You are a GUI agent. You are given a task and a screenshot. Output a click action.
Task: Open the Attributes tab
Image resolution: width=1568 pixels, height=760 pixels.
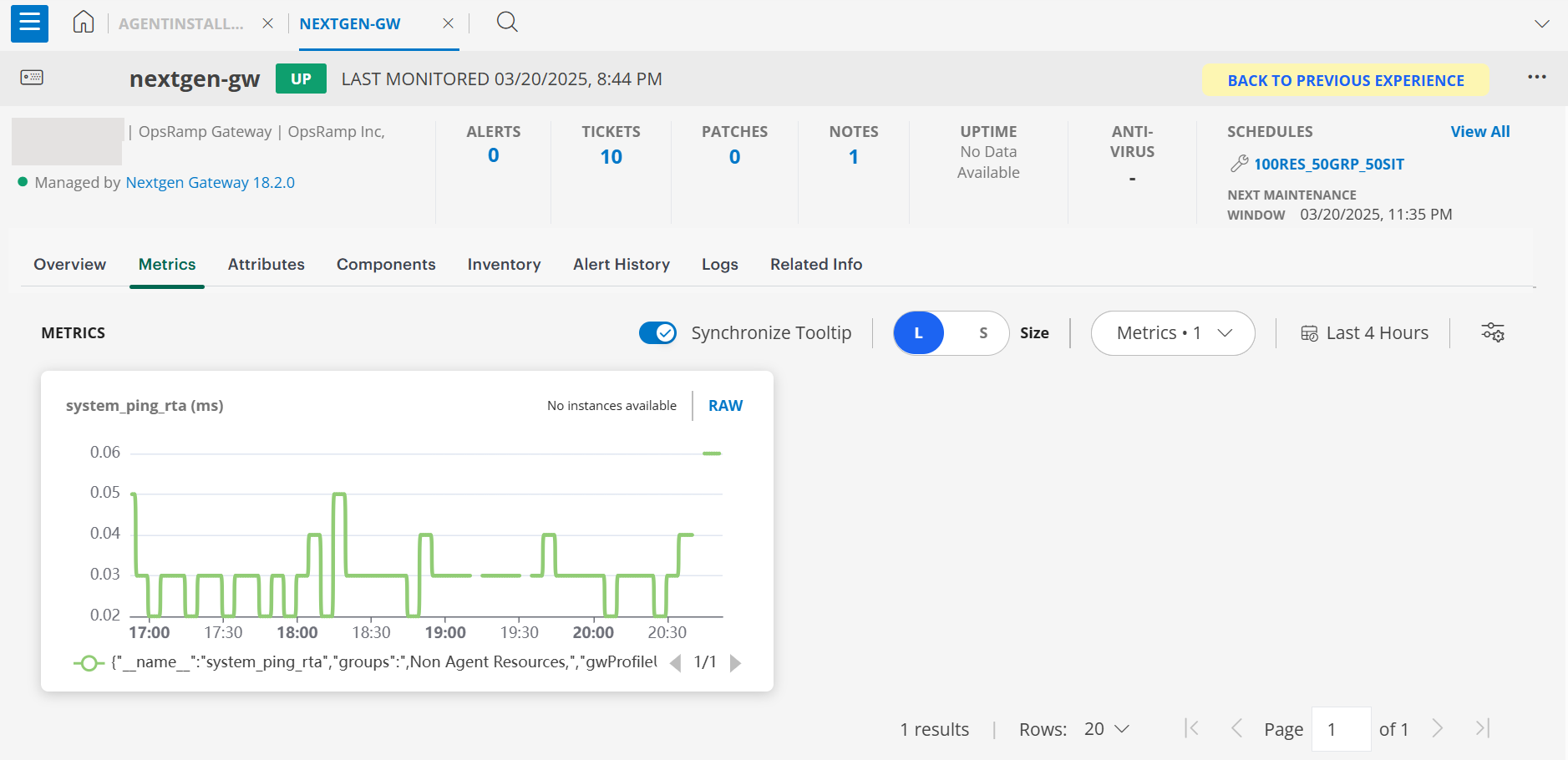pyautogui.click(x=266, y=264)
